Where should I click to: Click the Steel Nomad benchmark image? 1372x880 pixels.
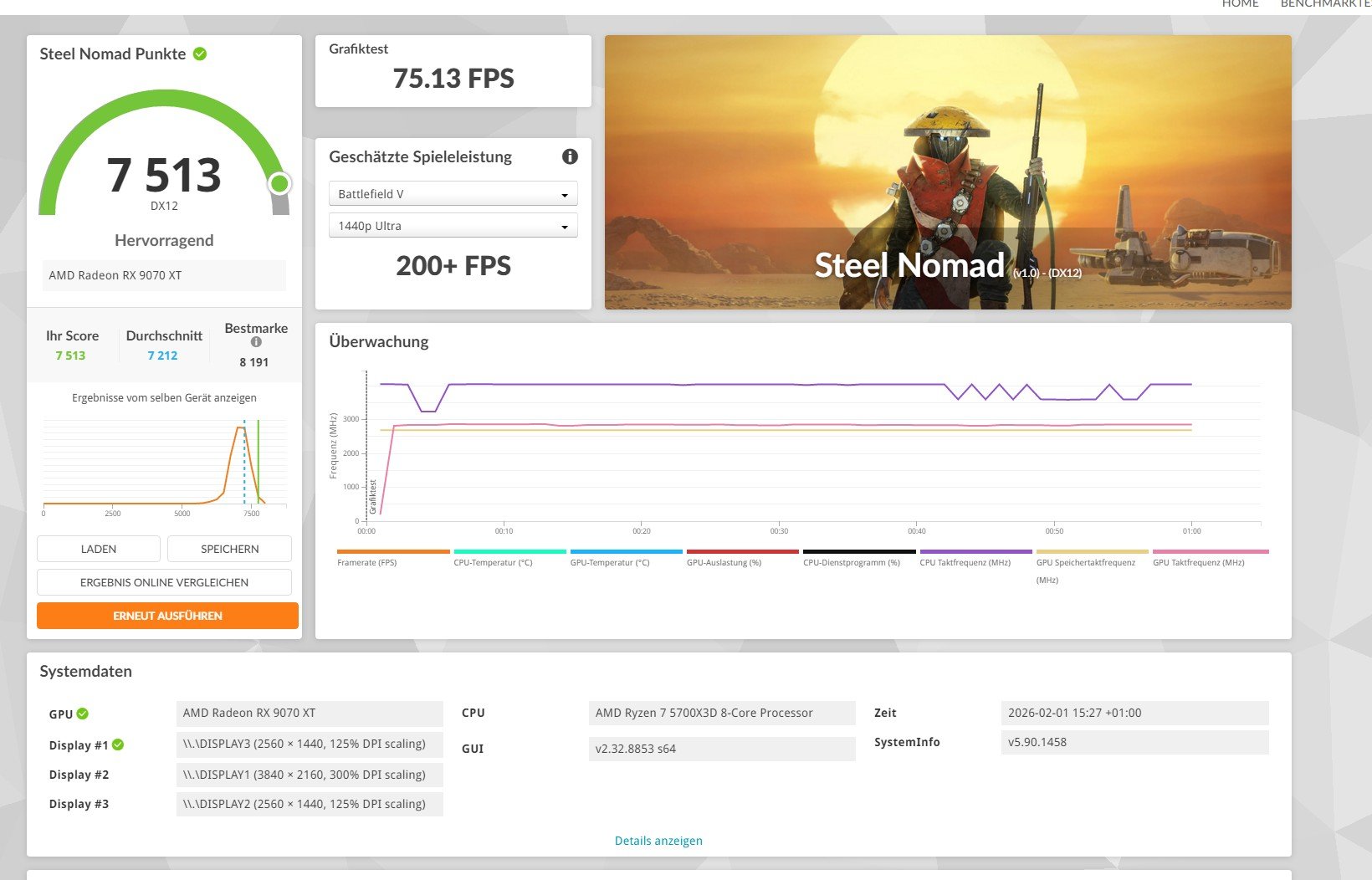pos(948,172)
